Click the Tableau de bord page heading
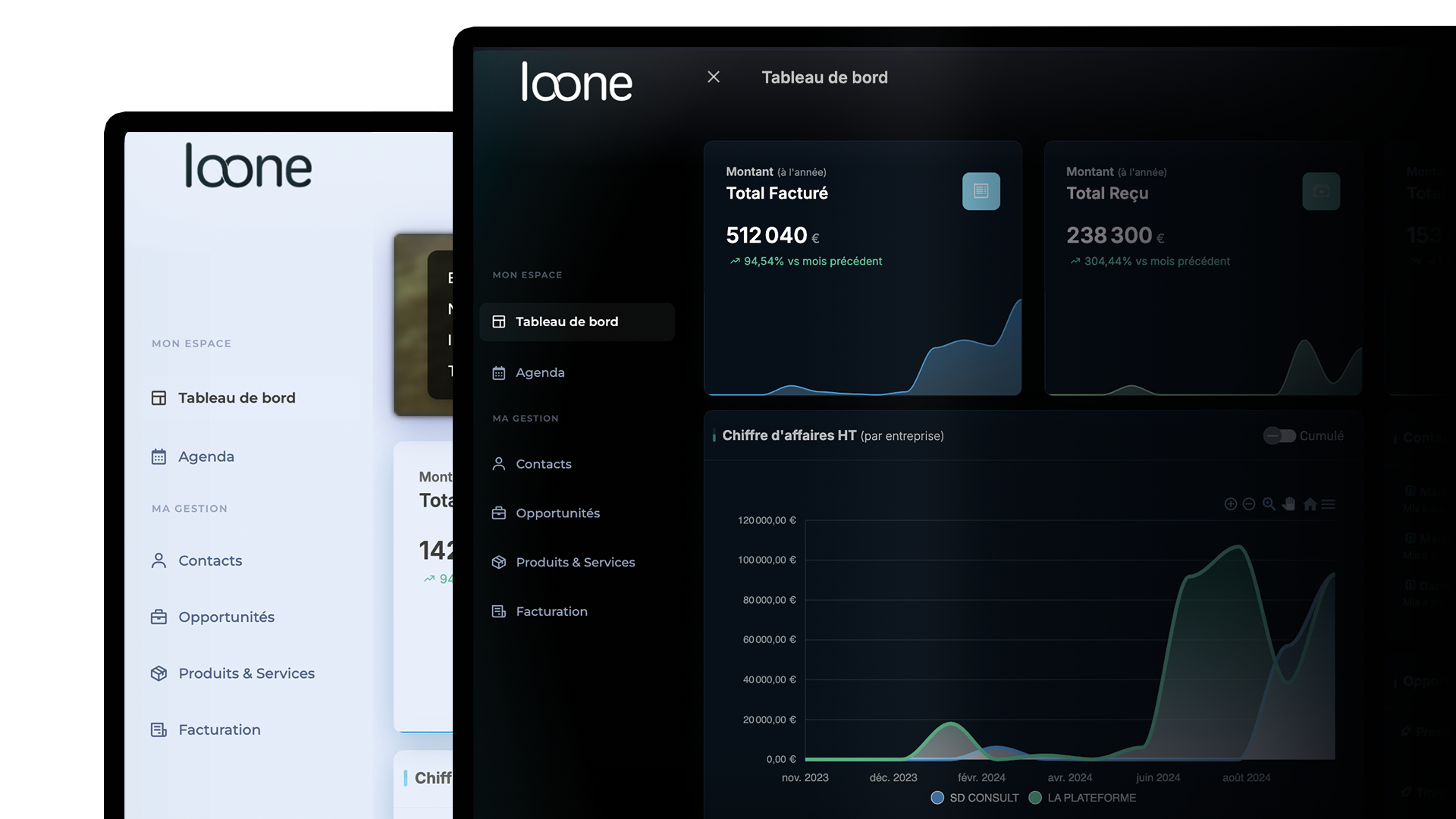This screenshot has width=1456, height=819. 824,77
